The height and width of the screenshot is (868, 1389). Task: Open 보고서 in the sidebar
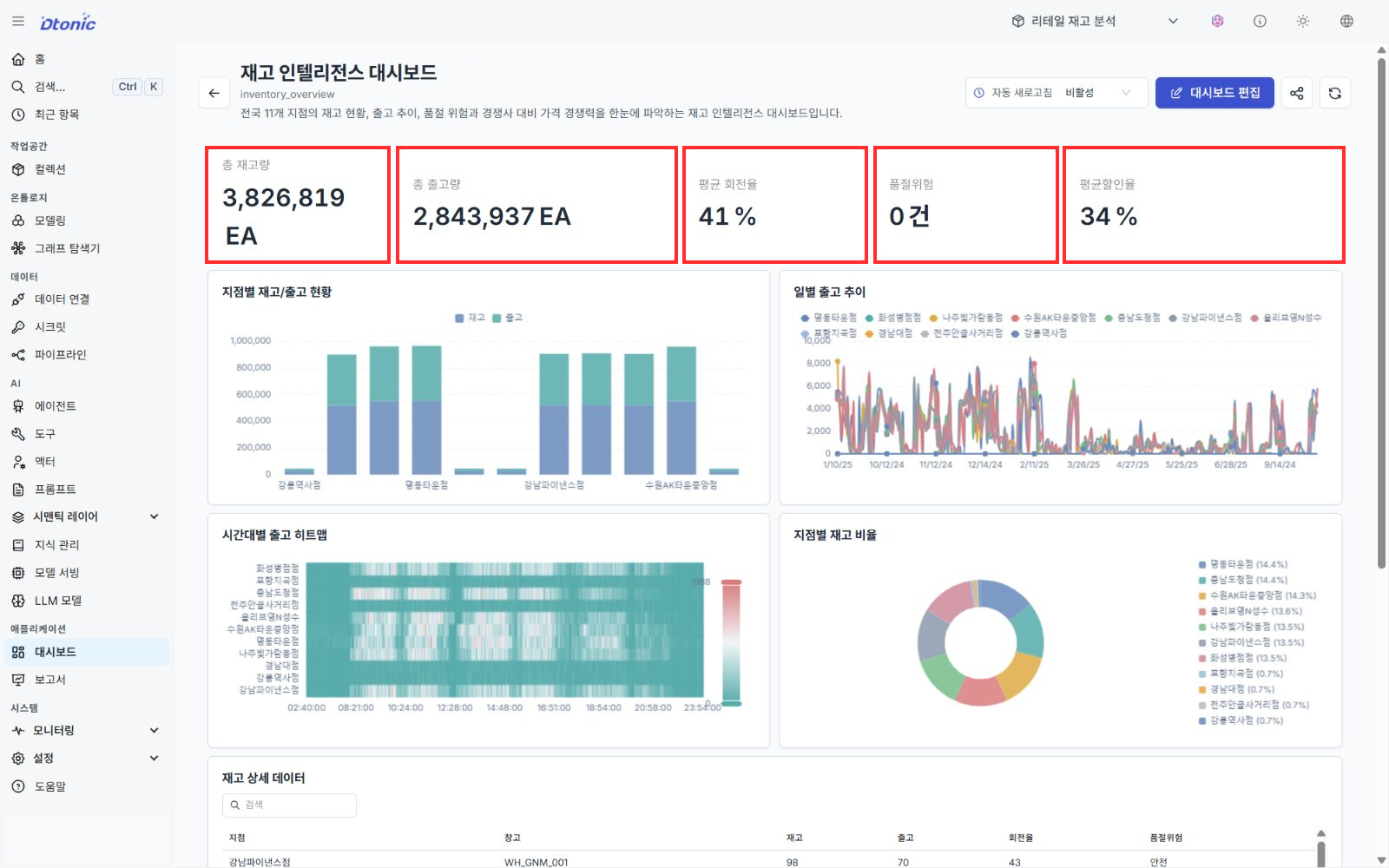point(85,680)
